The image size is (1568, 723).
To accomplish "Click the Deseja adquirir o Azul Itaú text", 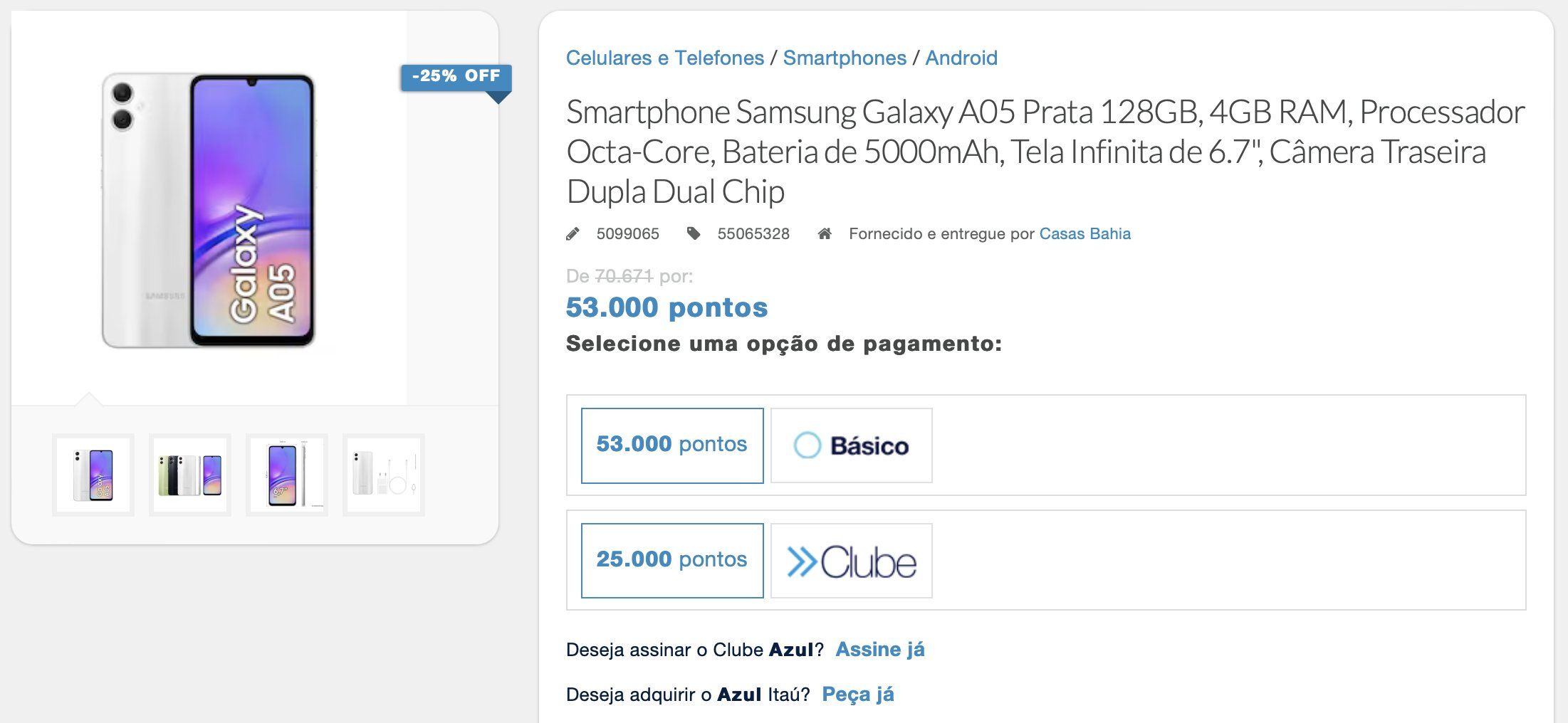I will (x=688, y=694).
